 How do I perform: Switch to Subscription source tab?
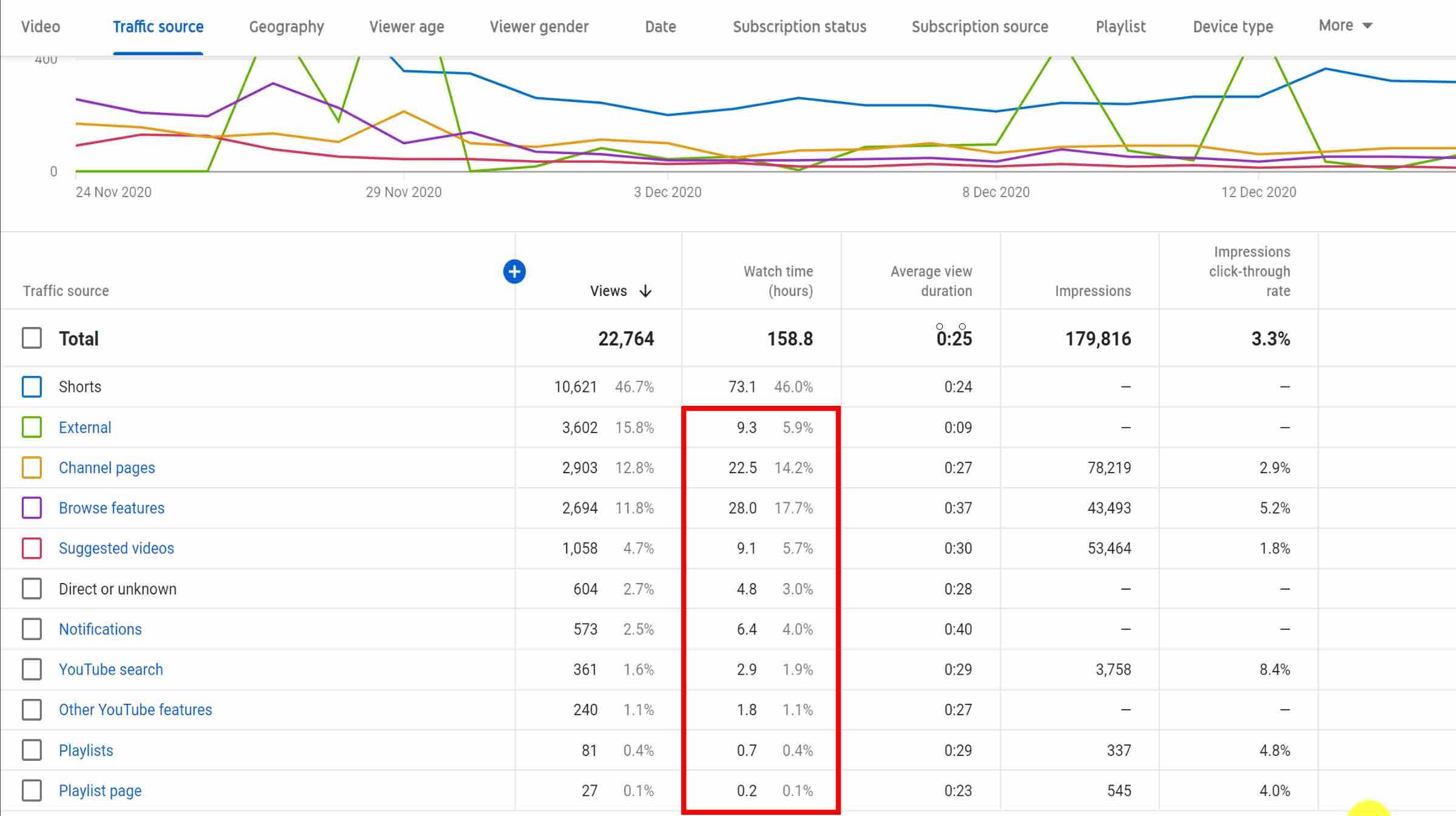coord(980,27)
